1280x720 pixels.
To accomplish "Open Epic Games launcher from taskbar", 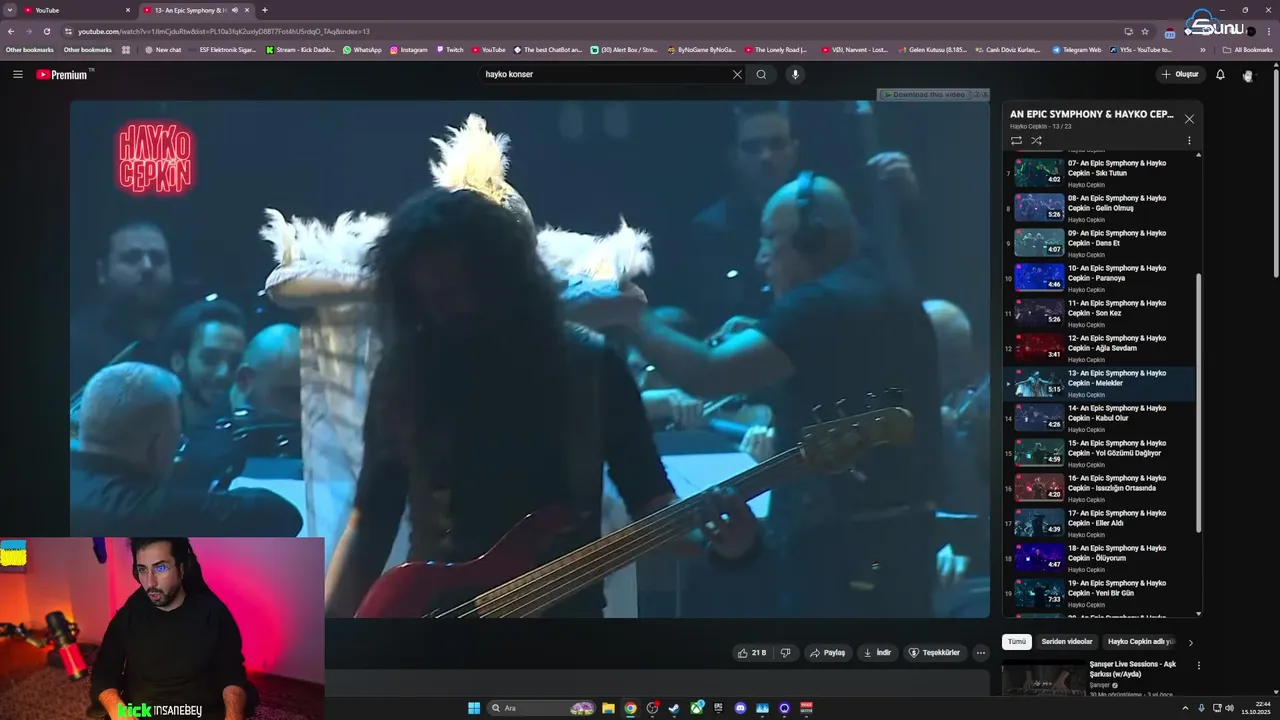I will pyautogui.click(x=718, y=708).
